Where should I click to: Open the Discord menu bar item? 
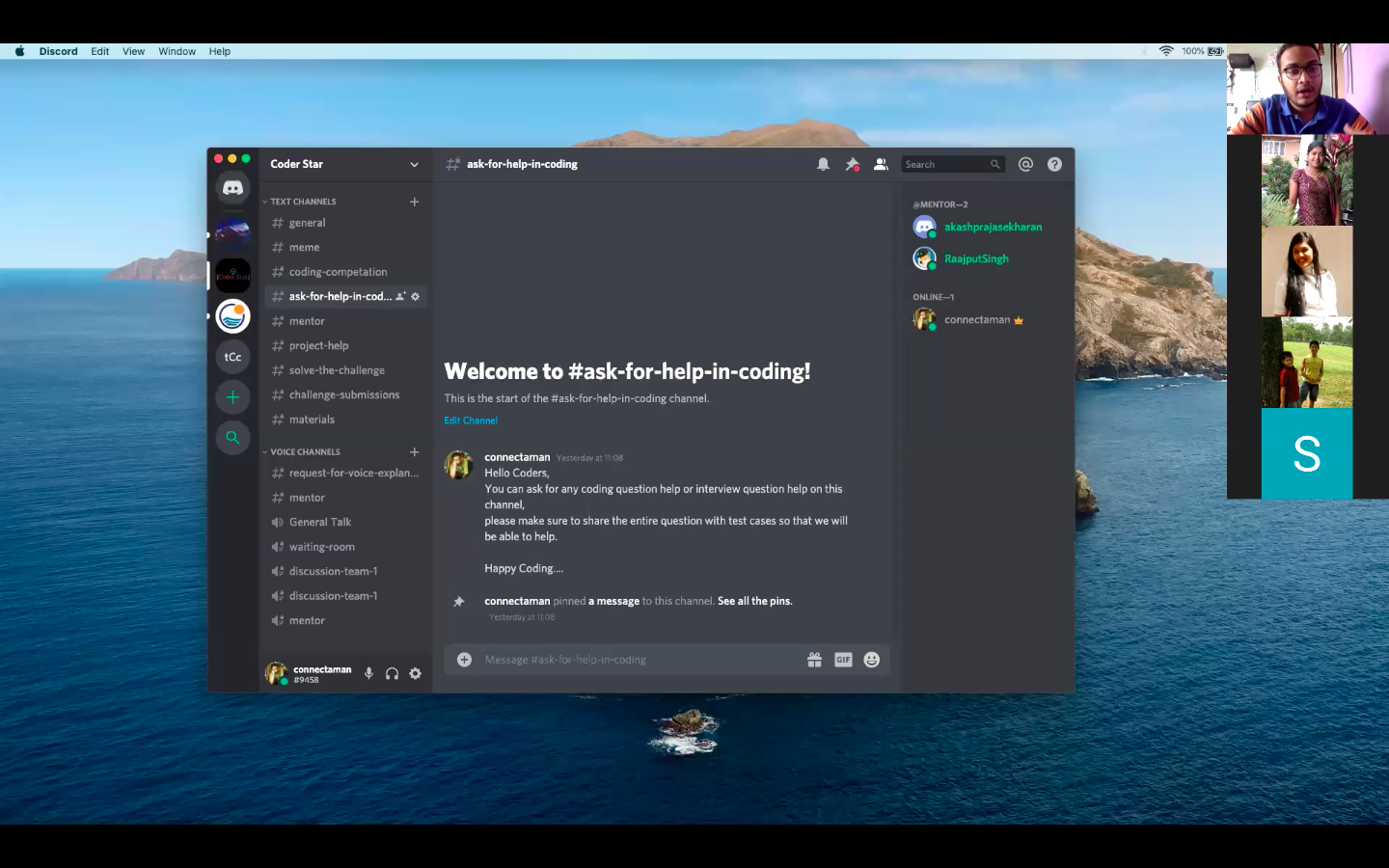(58, 51)
